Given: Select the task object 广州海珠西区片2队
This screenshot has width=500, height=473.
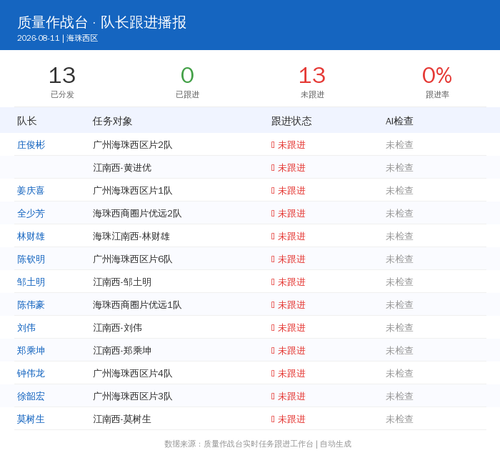Looking at the screenshot, I should click(132, 145).
